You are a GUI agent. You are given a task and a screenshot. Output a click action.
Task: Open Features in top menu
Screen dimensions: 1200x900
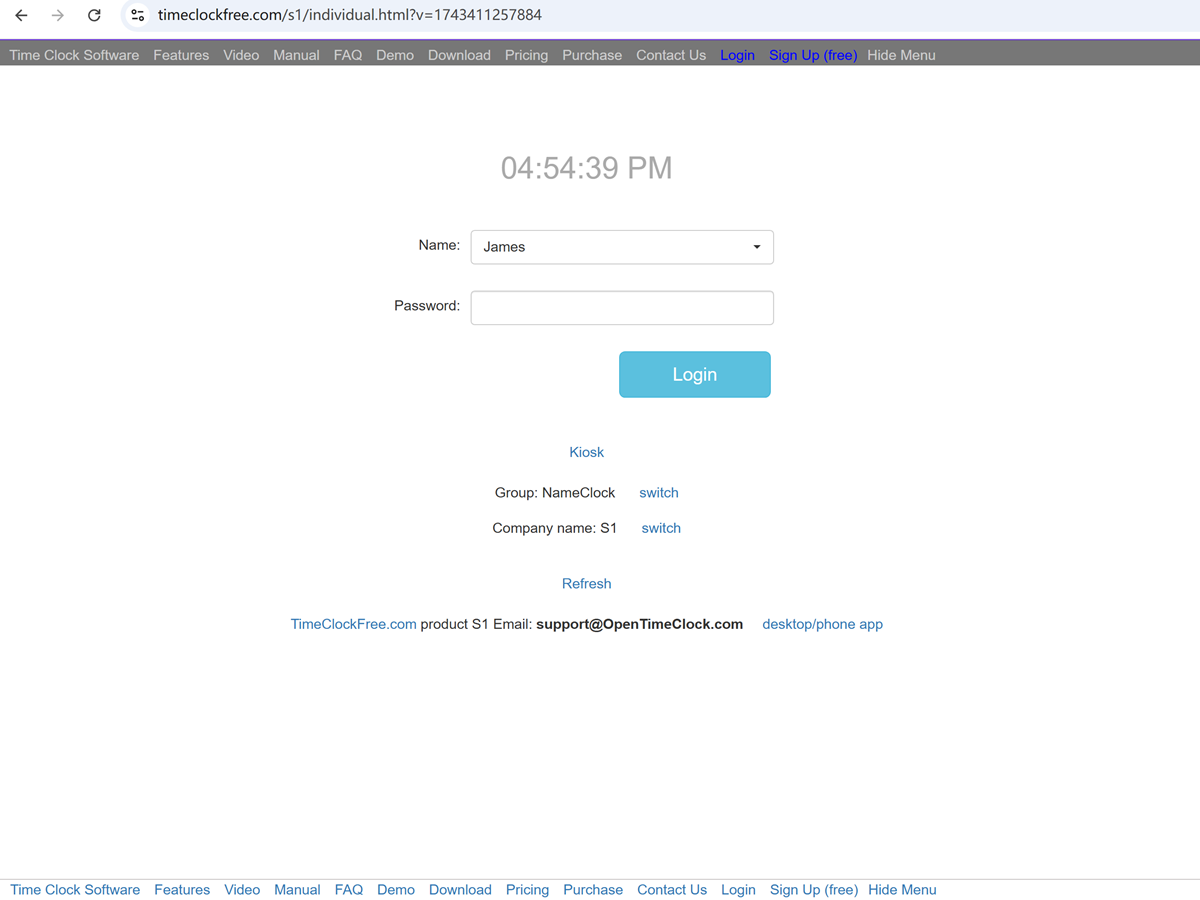coord(181,55)
